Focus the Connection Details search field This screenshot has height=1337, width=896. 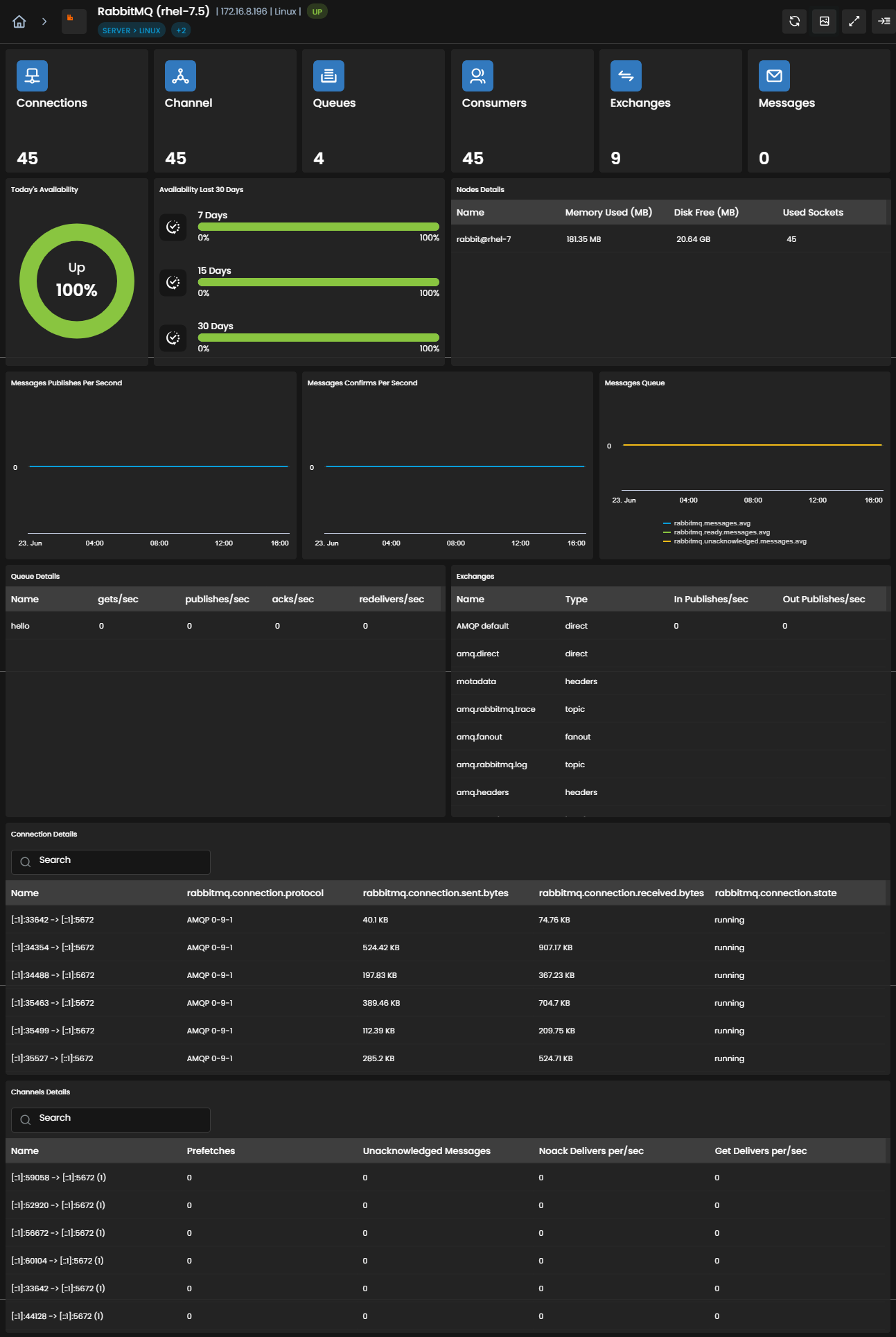click(x=111, y=862)
